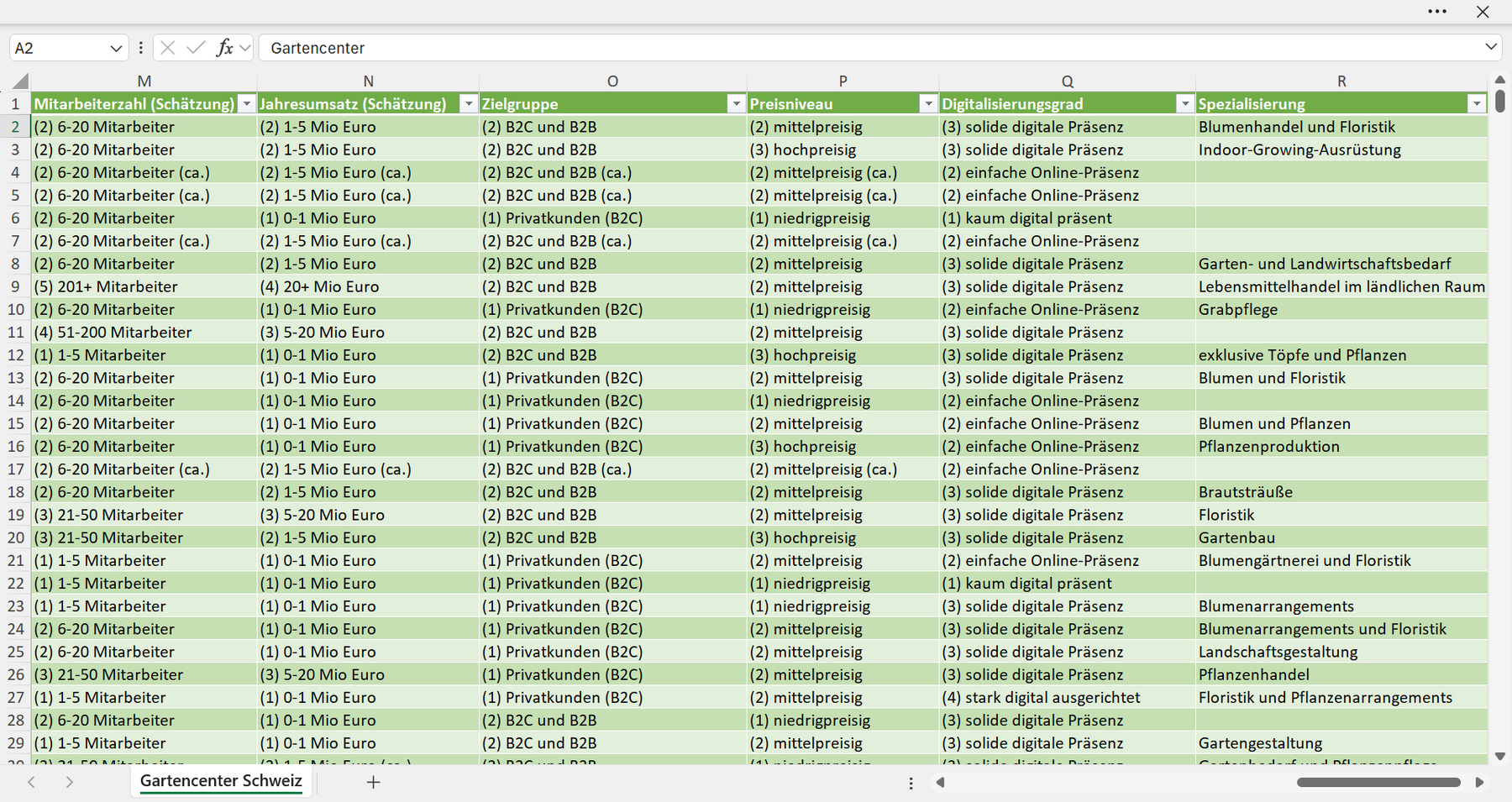
Task: Select column M header
Action: coord(144,81)
